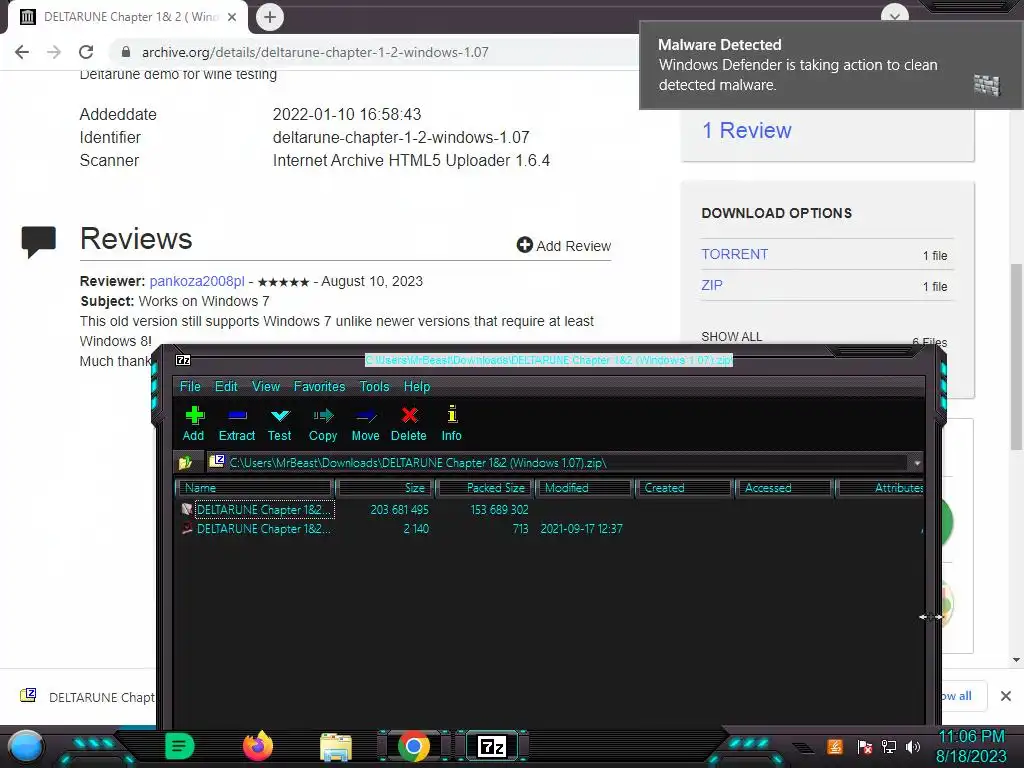Open the 7-Zip View menu
The width and height of the screenshot is (1024, 768).
(x=266, y=387)
